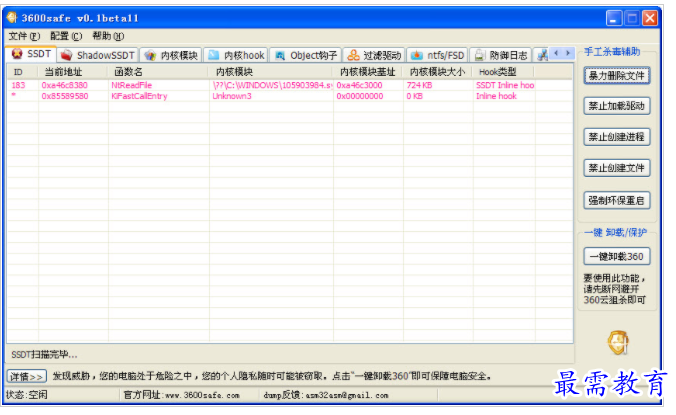
Task: Click the 强制环保重启 button
Action: (x=617, y=200)
